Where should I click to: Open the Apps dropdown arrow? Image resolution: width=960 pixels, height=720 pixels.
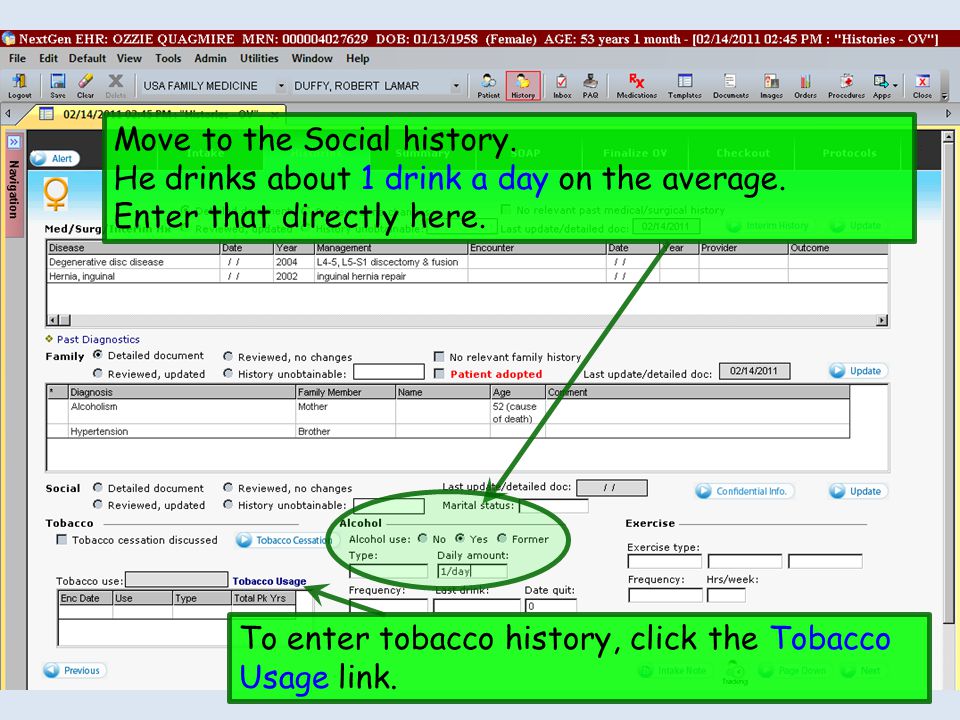click(x=895, y=86)
